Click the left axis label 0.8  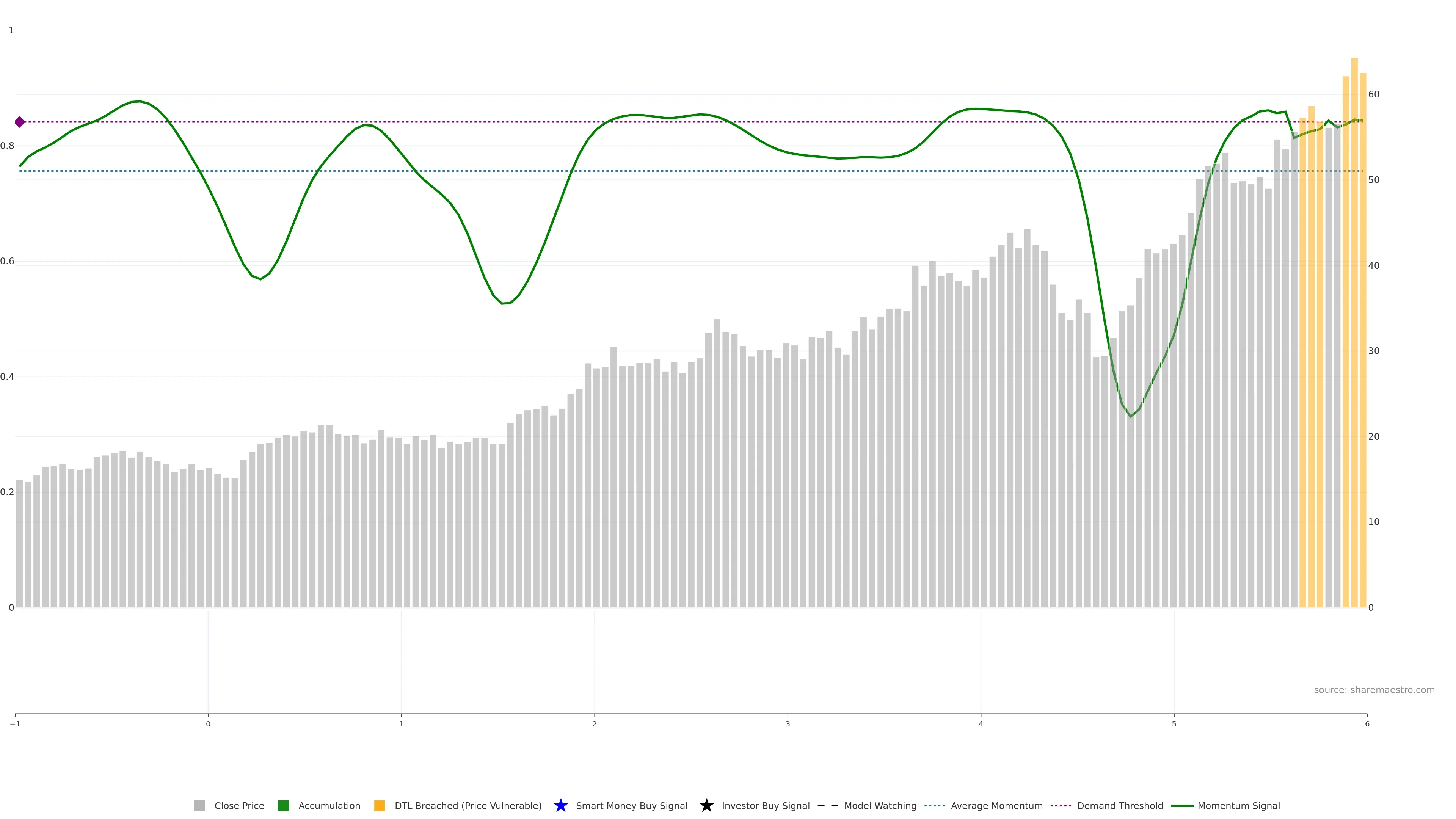(7, 146)
